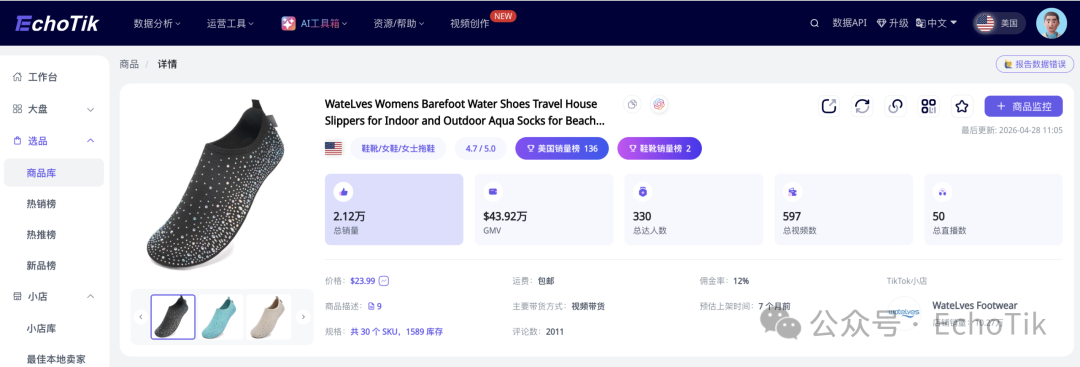Screen dimensions: 1080x367
Task: Show the QR code icon
Action: click(x=928, y=106)
